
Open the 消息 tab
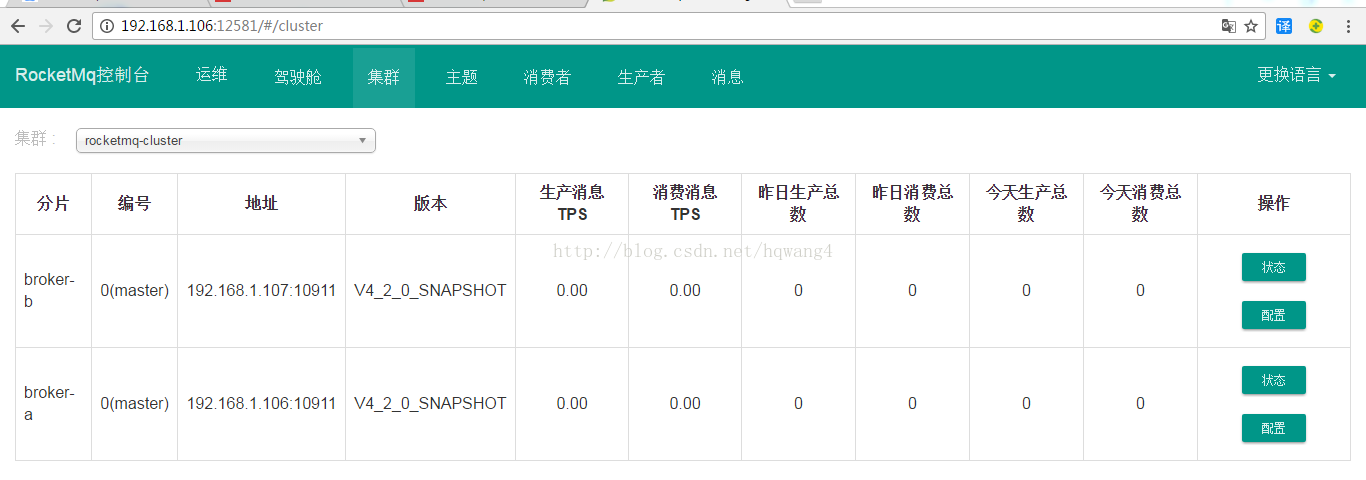point(728,77)
